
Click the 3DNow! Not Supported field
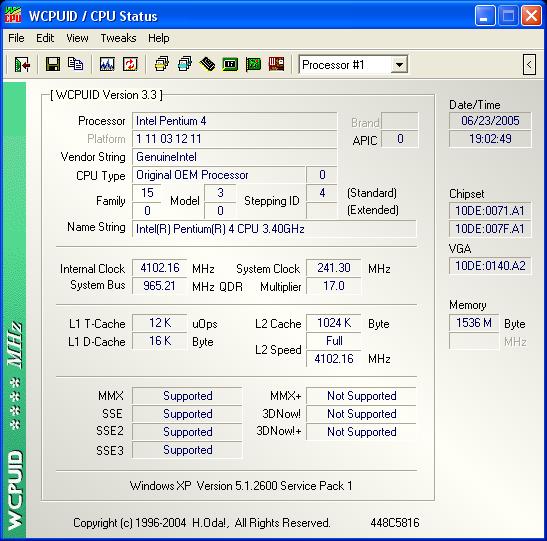pos(361,414)
